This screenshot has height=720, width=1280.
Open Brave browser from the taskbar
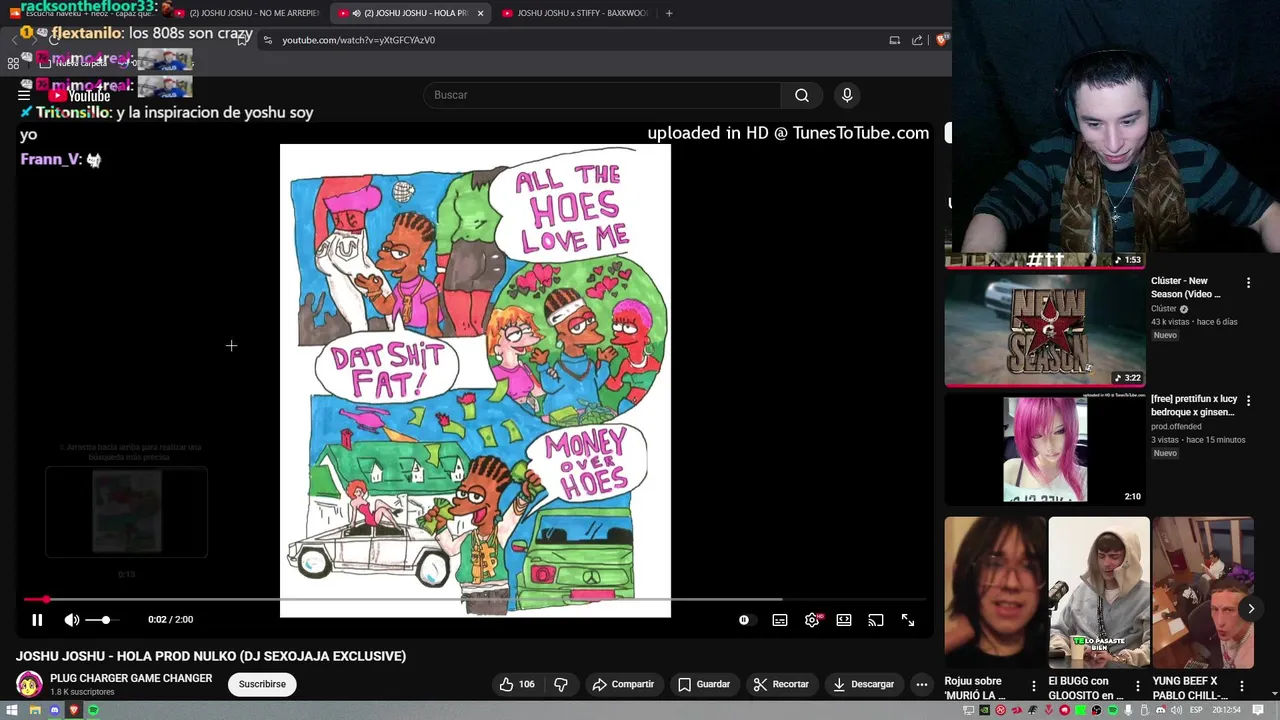click(74, 710)
